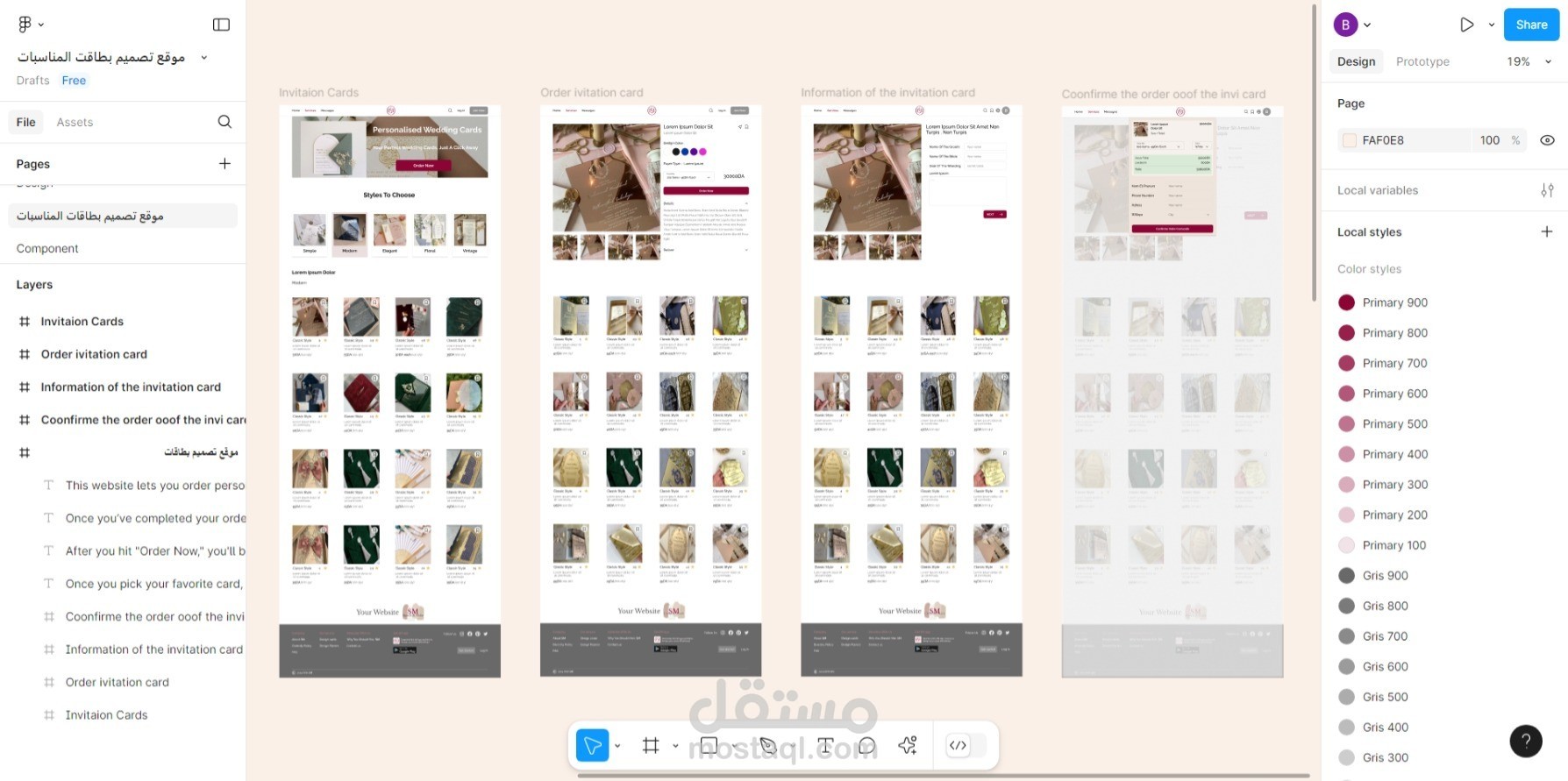The height and width of the screenshot is (781, 1568).
Task: Click the Share button
Action: (1531, 25)
